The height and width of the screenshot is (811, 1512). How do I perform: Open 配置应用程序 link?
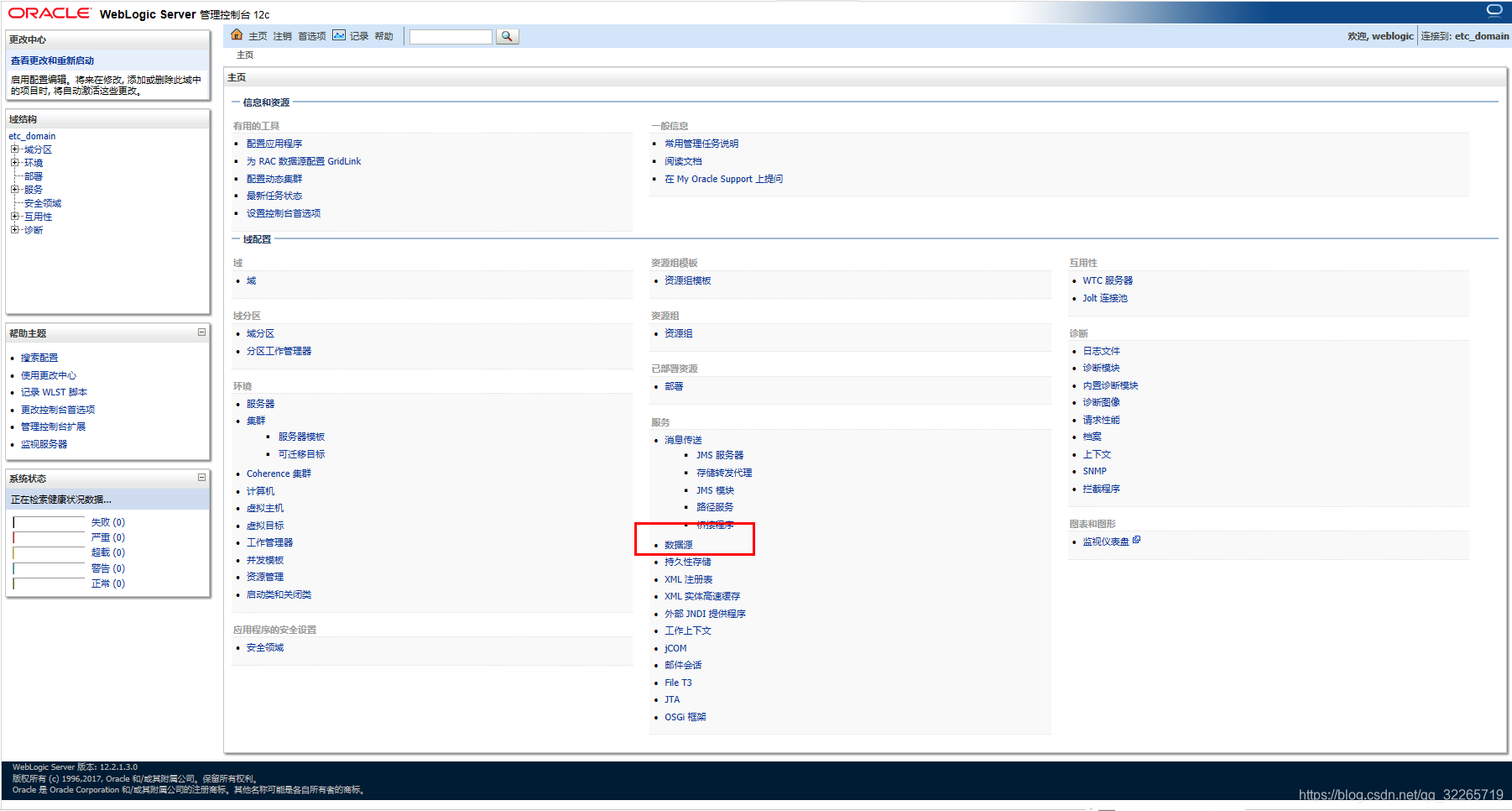point(274,144)
